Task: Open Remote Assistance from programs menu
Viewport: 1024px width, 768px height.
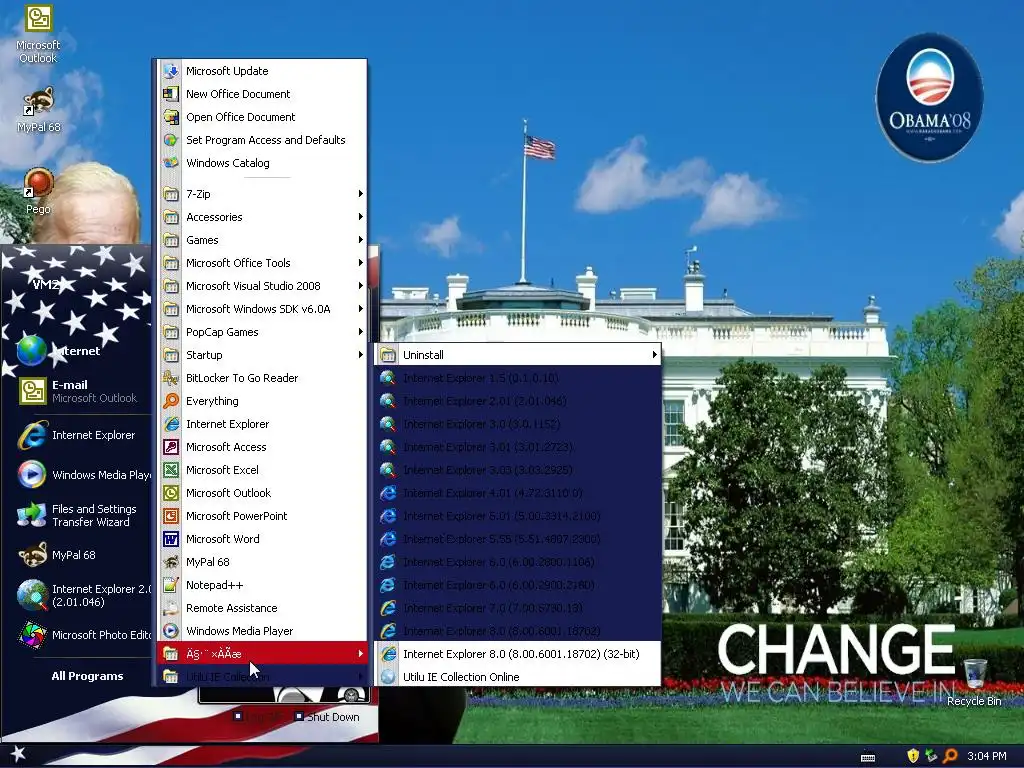Action: (262, 608)
